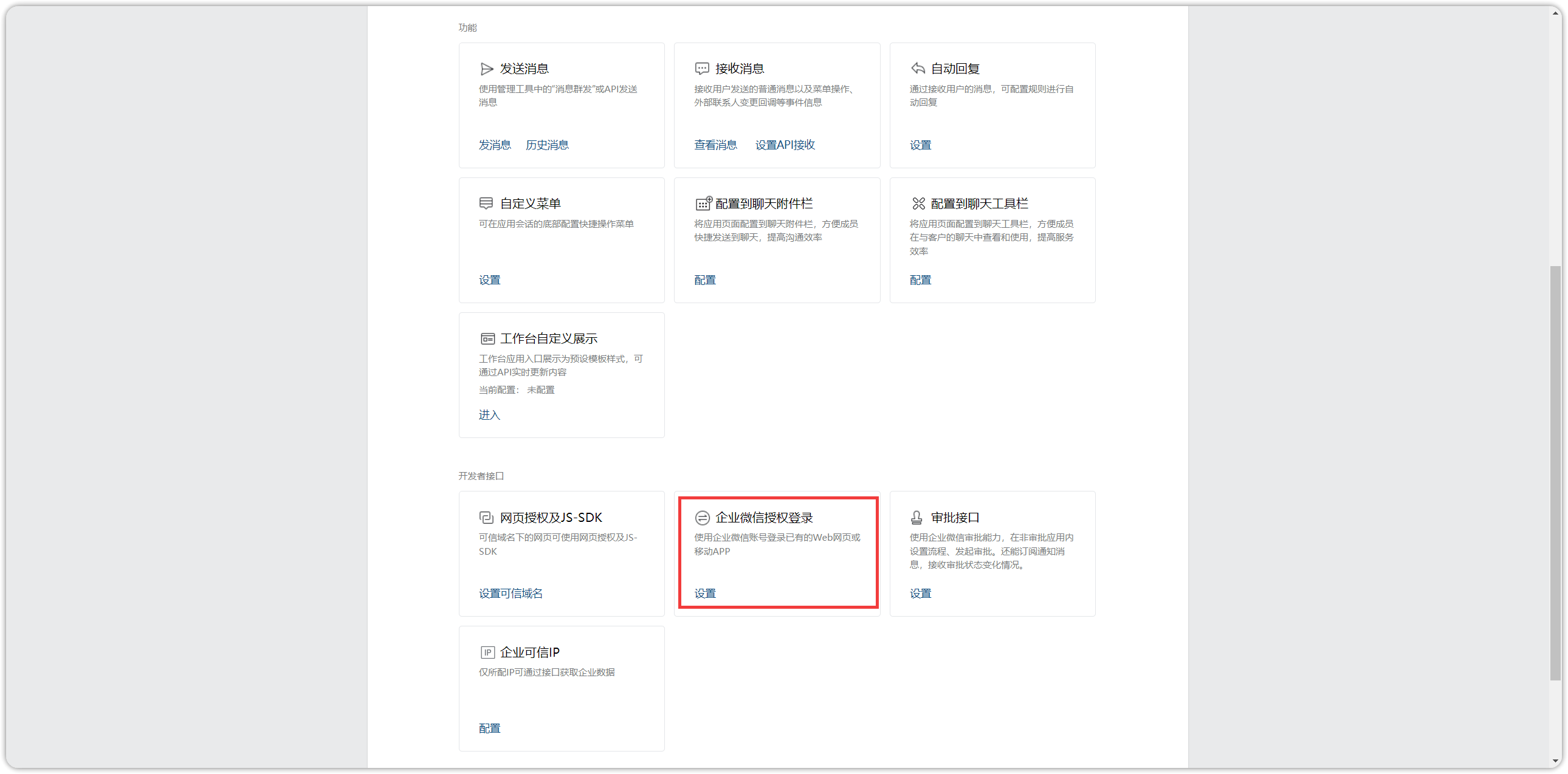This screenshot has height=774, width=1568.
Task: Click 设置 under 审批接口
Action: (920, 594)
